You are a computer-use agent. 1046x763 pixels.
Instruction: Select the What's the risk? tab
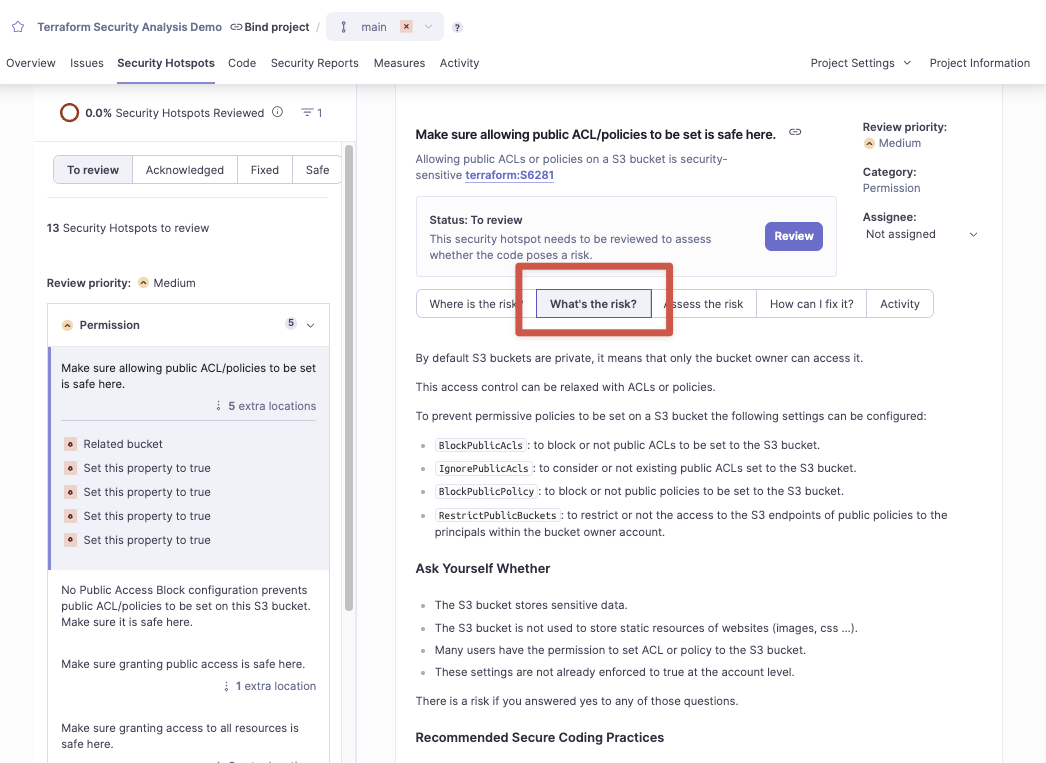click(594, 304)
